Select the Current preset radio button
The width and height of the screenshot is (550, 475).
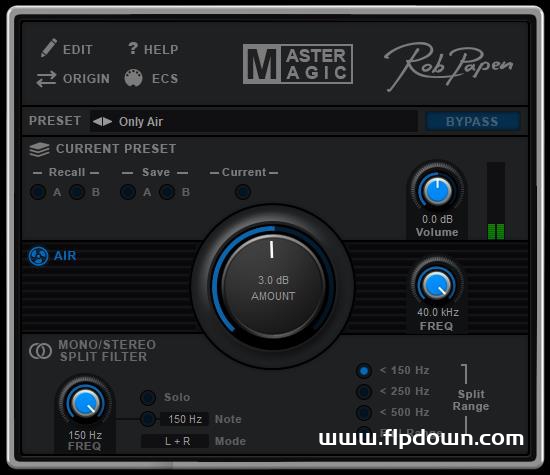point(243,192)
